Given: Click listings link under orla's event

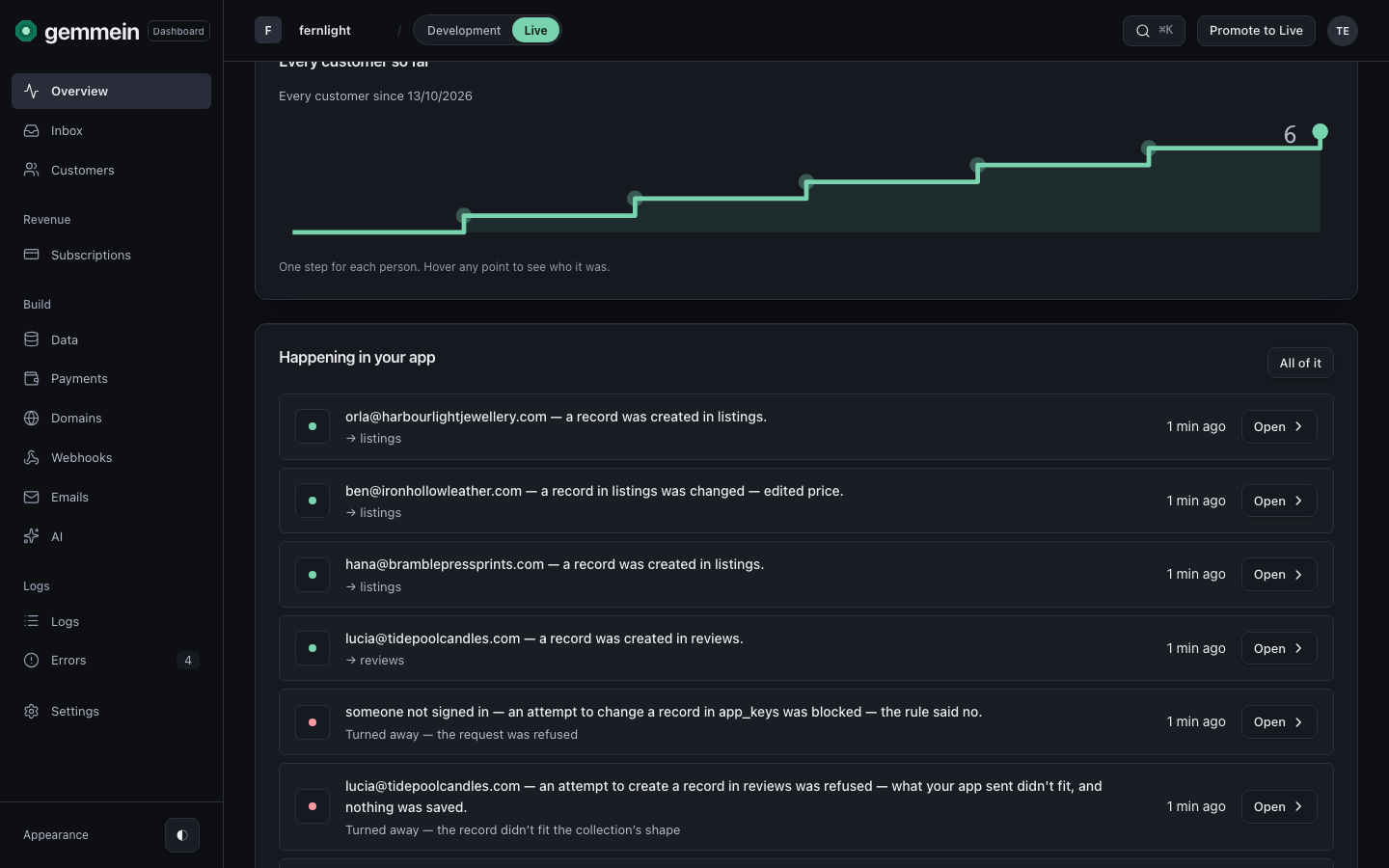Looking at the screenshot, I should pos(373,439).
